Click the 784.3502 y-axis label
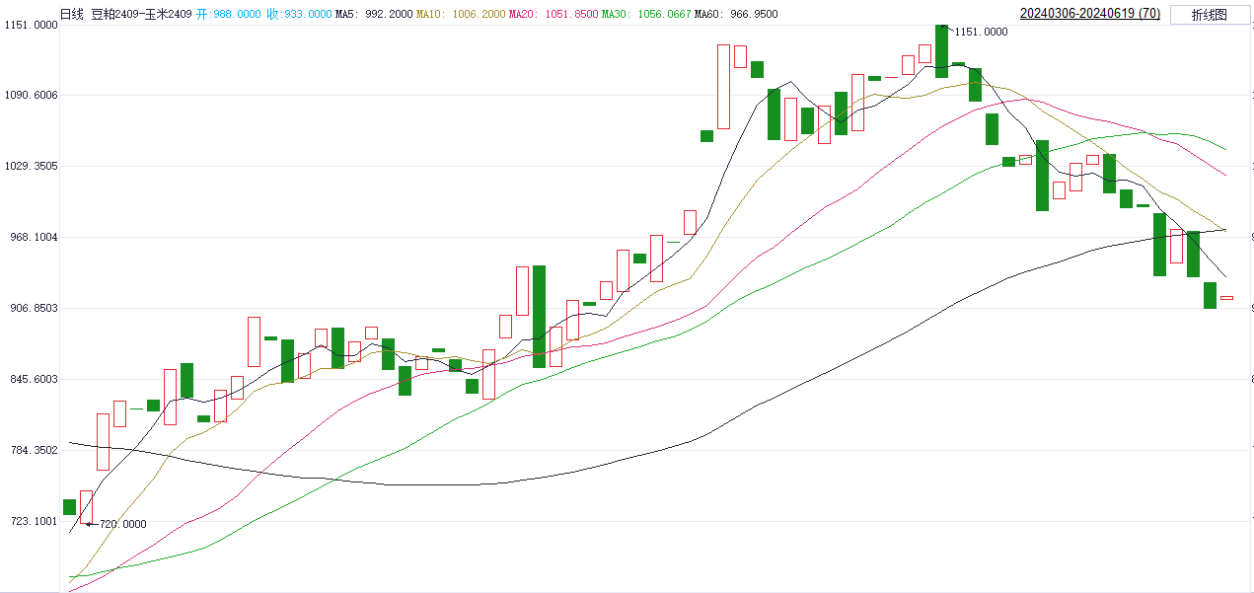 pyautogui.click(x=30, y=450)
